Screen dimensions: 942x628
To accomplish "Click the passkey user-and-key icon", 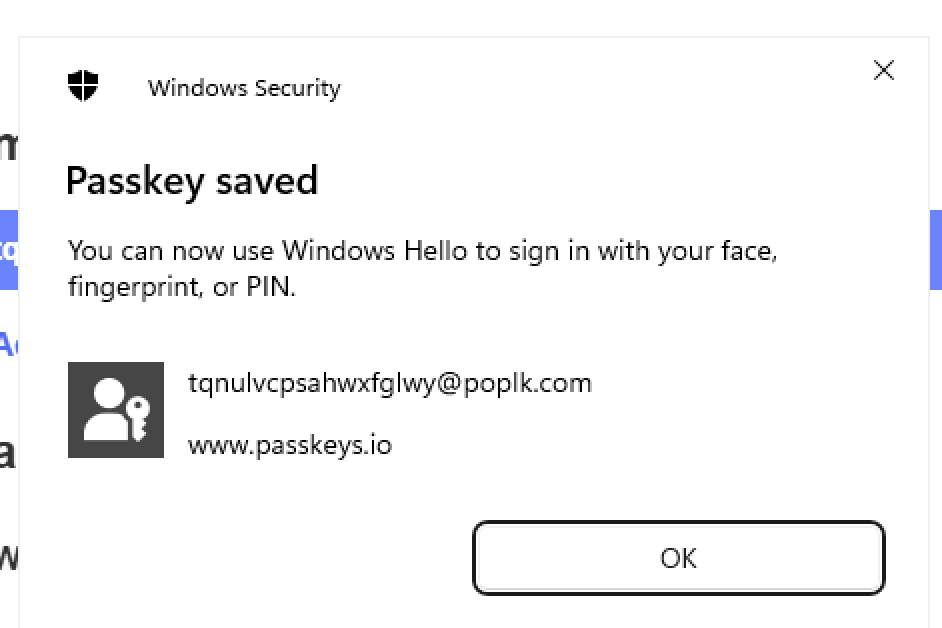I will [116, 410].
